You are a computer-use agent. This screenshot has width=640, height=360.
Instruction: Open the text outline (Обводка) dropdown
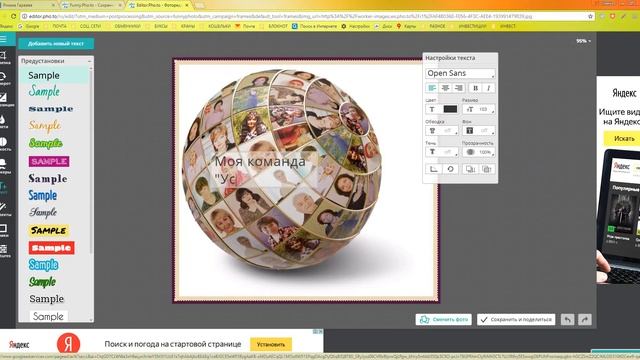pyautogui.click(x=442, y=131)
